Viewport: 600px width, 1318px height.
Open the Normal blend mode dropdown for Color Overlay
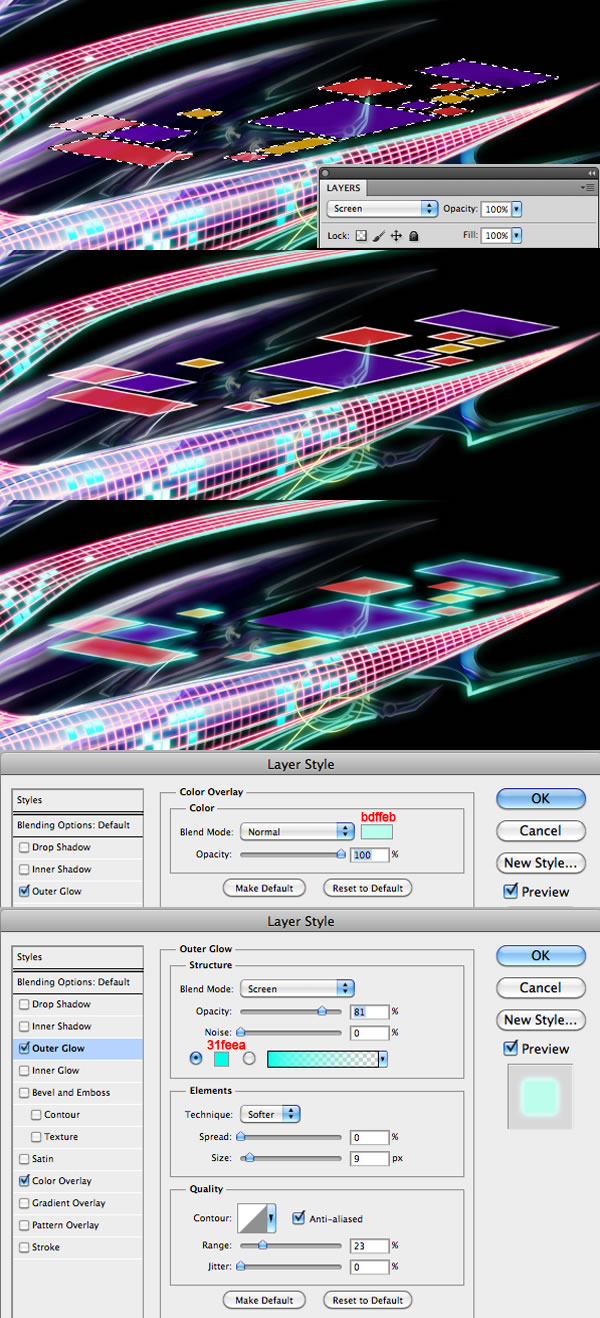[297, 832]
